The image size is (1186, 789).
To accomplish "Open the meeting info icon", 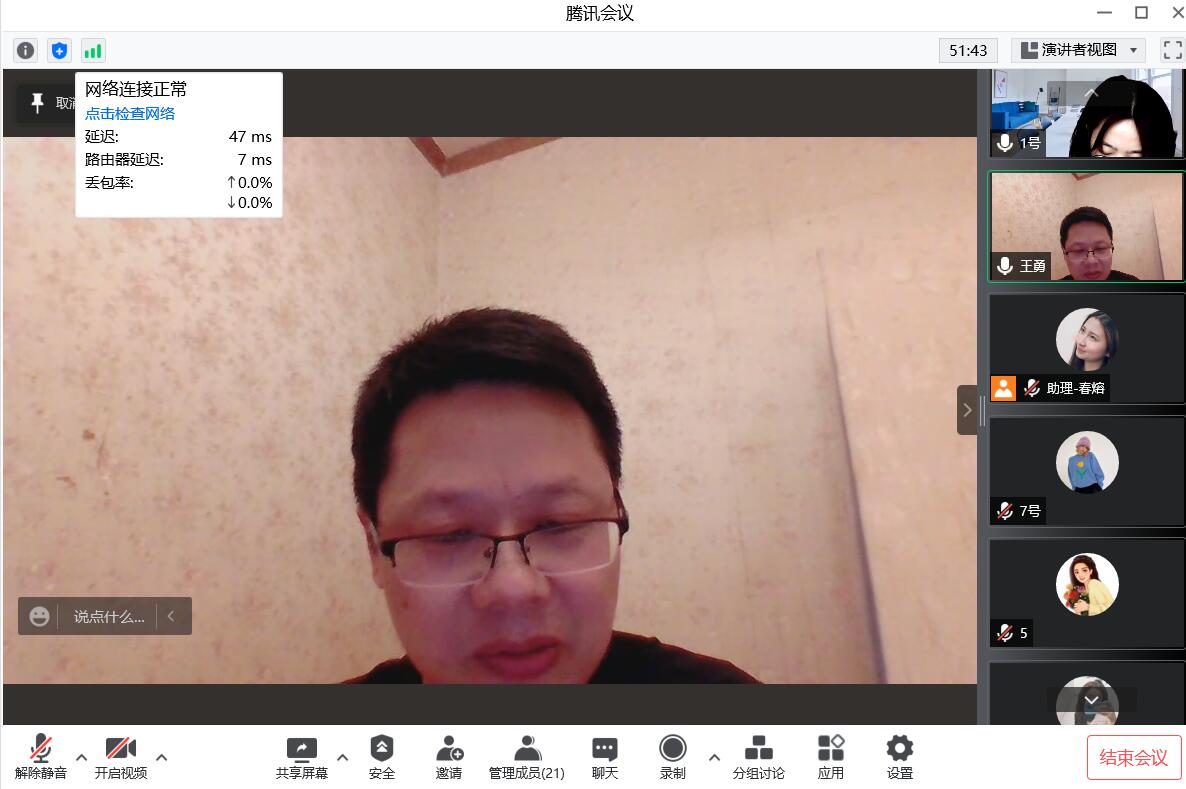I will [26, 50].
